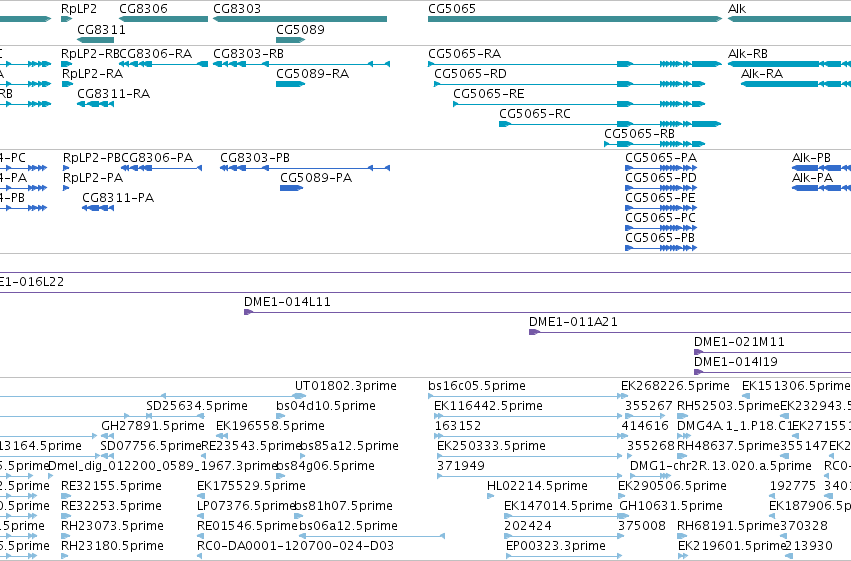Image resolution: width=851 pixels, height=561 pixels.
Task: Select the CG5089 gene label
Action: point(300,30)
